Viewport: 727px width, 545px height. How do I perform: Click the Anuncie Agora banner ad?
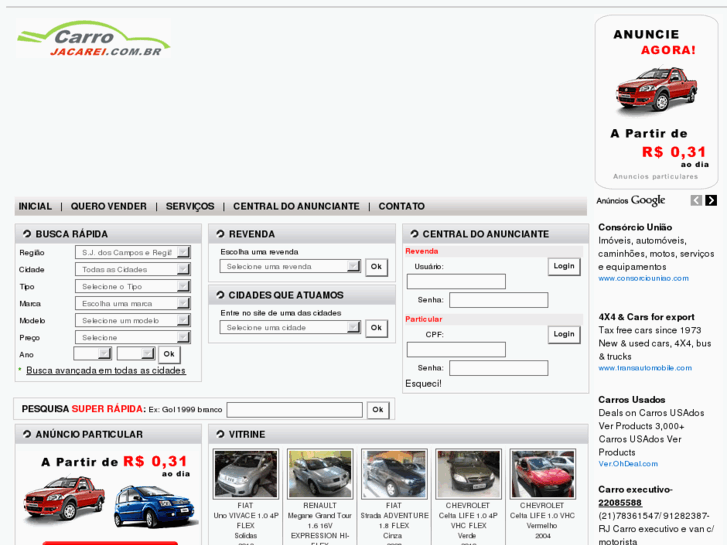(x=656, y=102)
